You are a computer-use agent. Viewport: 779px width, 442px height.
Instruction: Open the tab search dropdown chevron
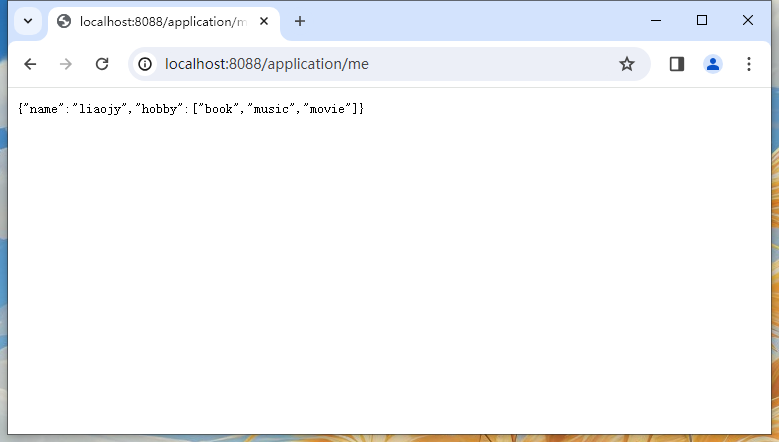[x=28, y=21]
